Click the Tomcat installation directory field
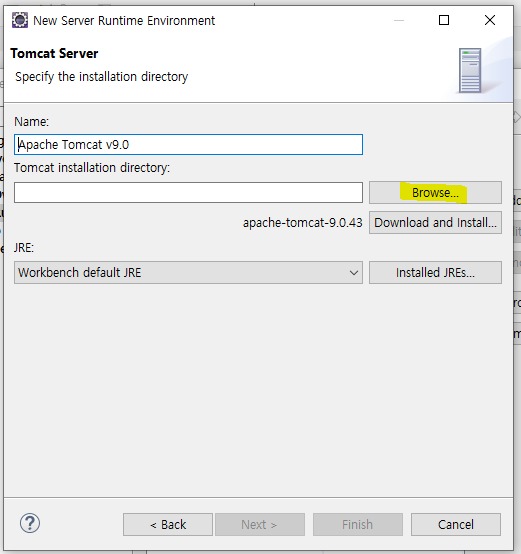The height and width of the screenshot is (554, 521). pos(188,193)
